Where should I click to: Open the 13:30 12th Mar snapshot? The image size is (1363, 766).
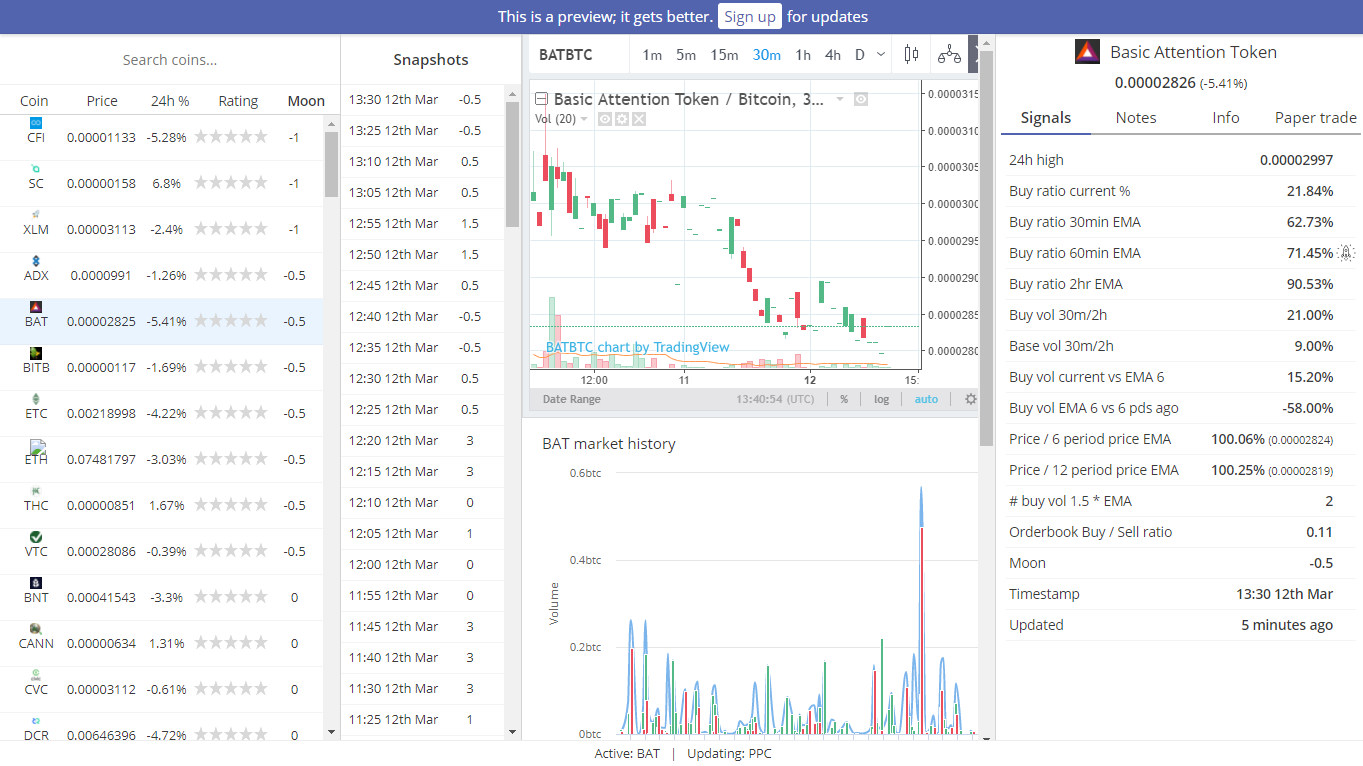tap(422, 99)
